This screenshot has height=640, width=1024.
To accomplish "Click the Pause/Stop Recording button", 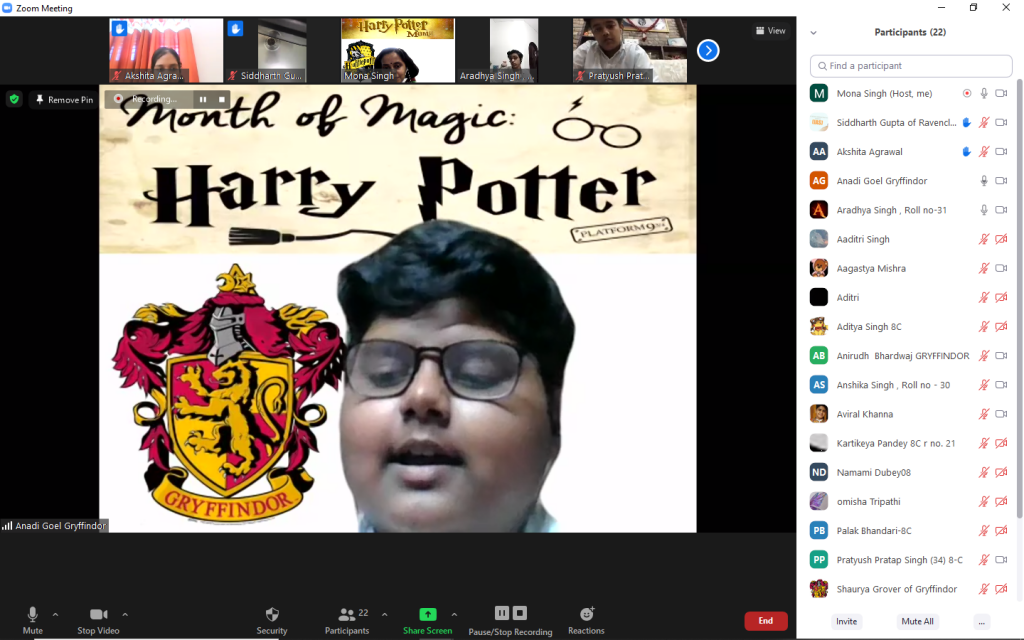I will [x=511, y=614].
